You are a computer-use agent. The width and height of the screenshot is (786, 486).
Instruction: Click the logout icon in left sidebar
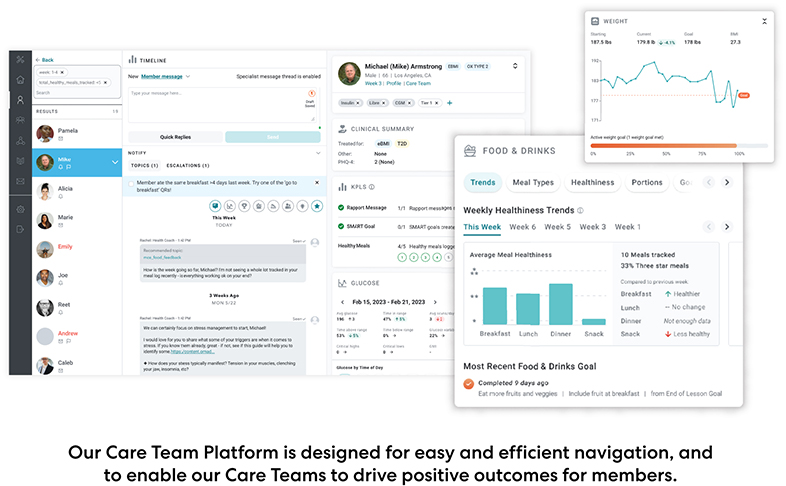pyautogui.click(x=20, y=230)
